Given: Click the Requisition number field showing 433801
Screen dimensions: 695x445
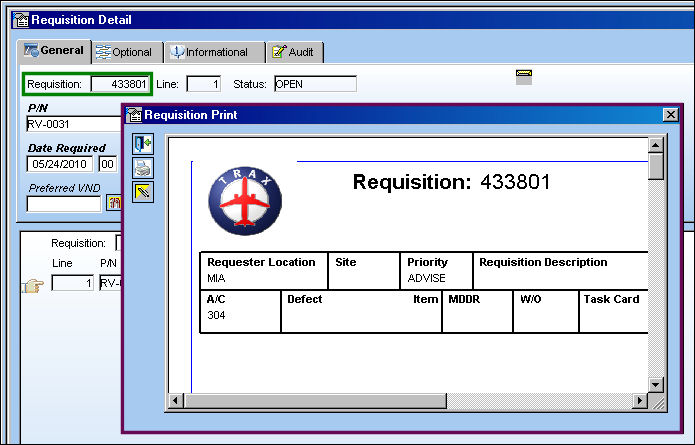Looking at the screenshot, I should click(120, 84).
